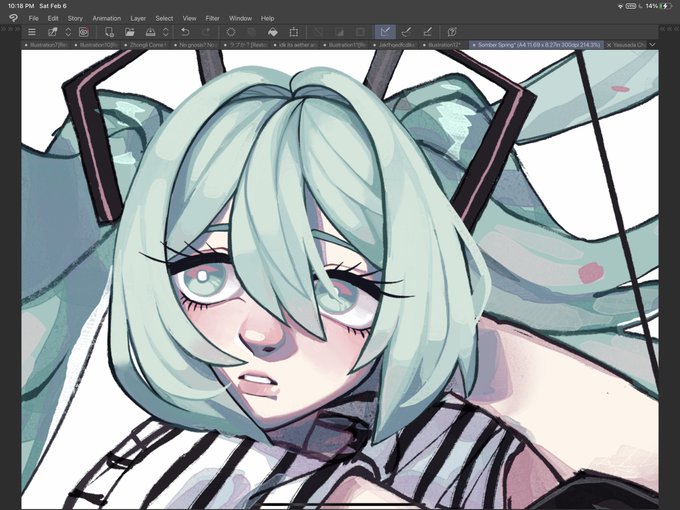This screenshot has width=680, height=510.
Task: Switch to the Illustration11 canvas tab
Action: (x=346, y=45)
